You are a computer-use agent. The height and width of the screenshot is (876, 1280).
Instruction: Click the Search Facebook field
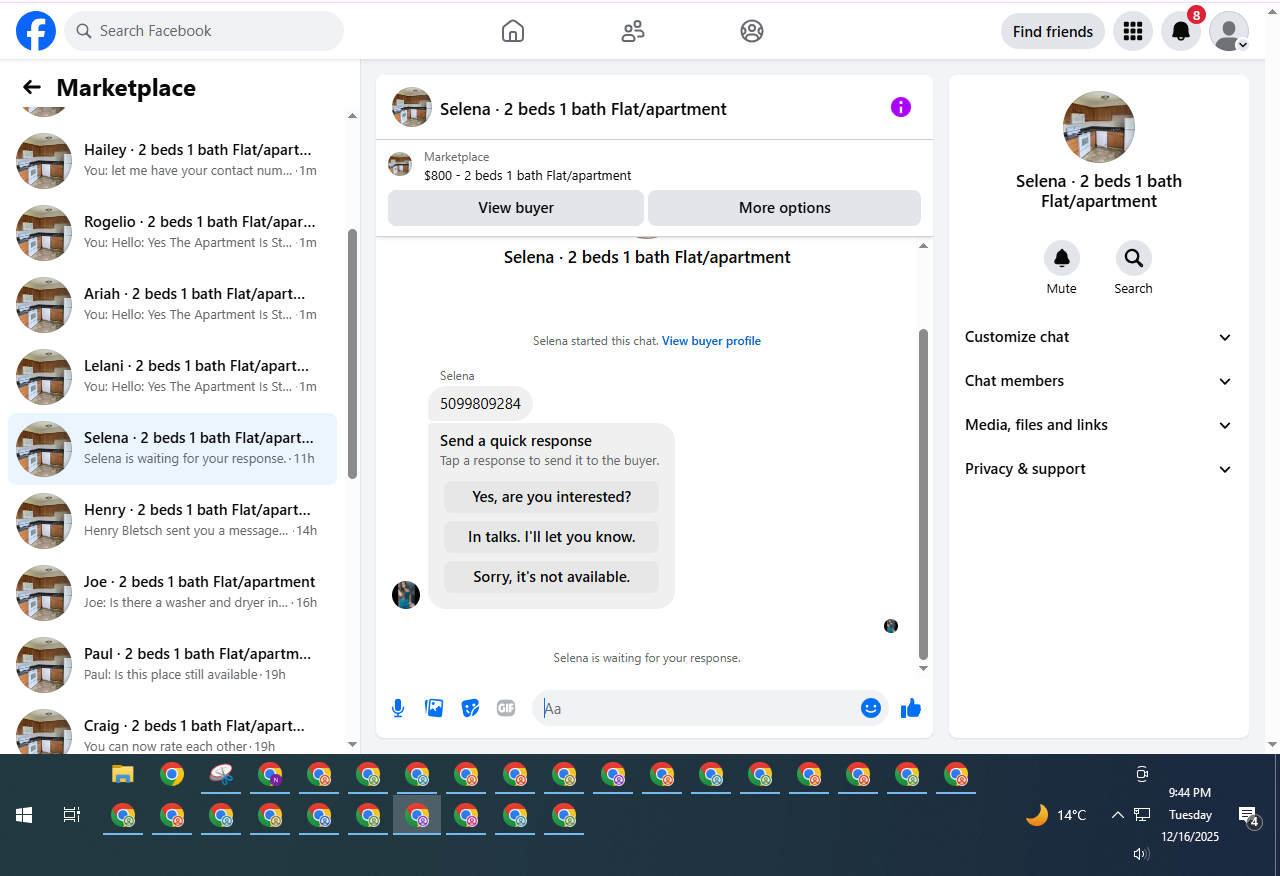[204, 31]
